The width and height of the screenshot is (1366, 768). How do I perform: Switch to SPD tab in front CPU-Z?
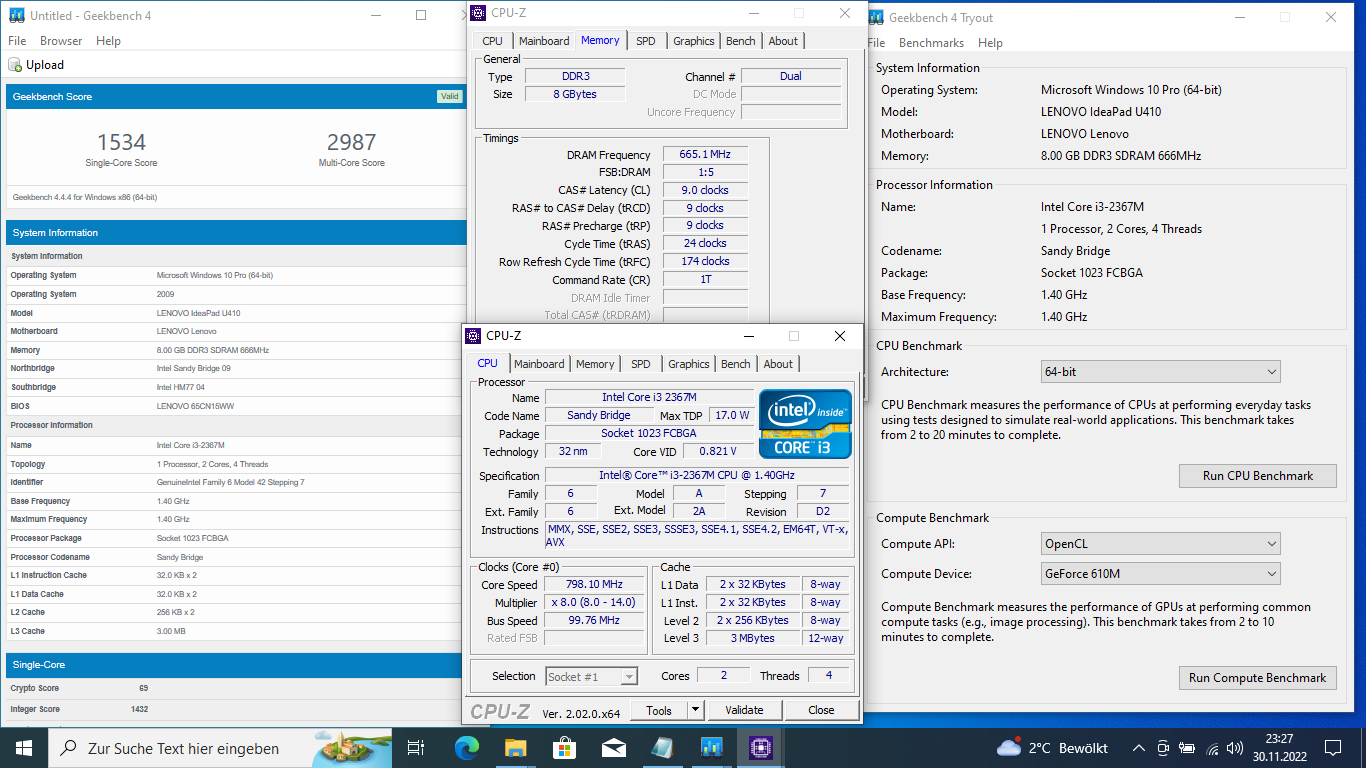point(641,364)
